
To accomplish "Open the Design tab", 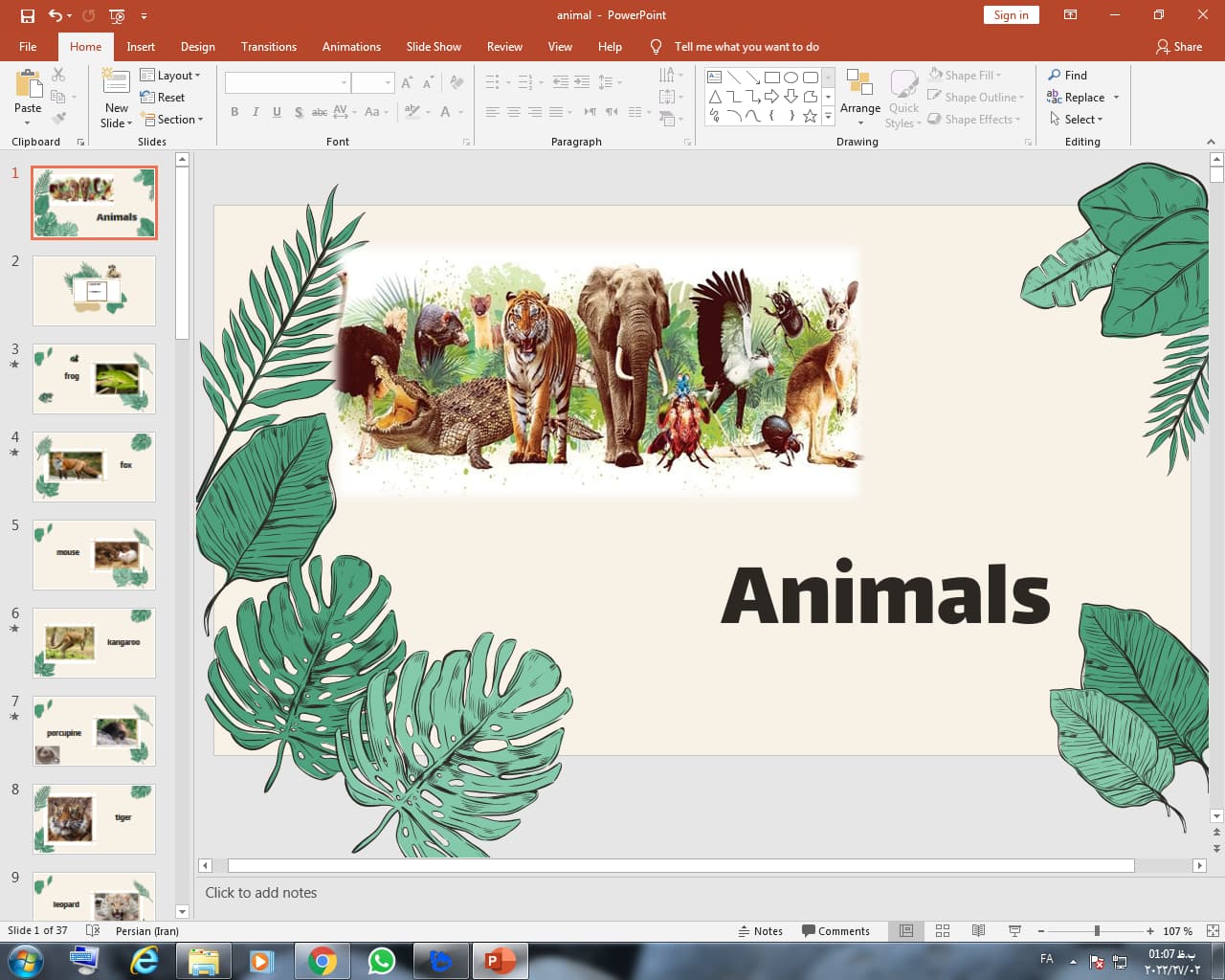I will 197,46.
